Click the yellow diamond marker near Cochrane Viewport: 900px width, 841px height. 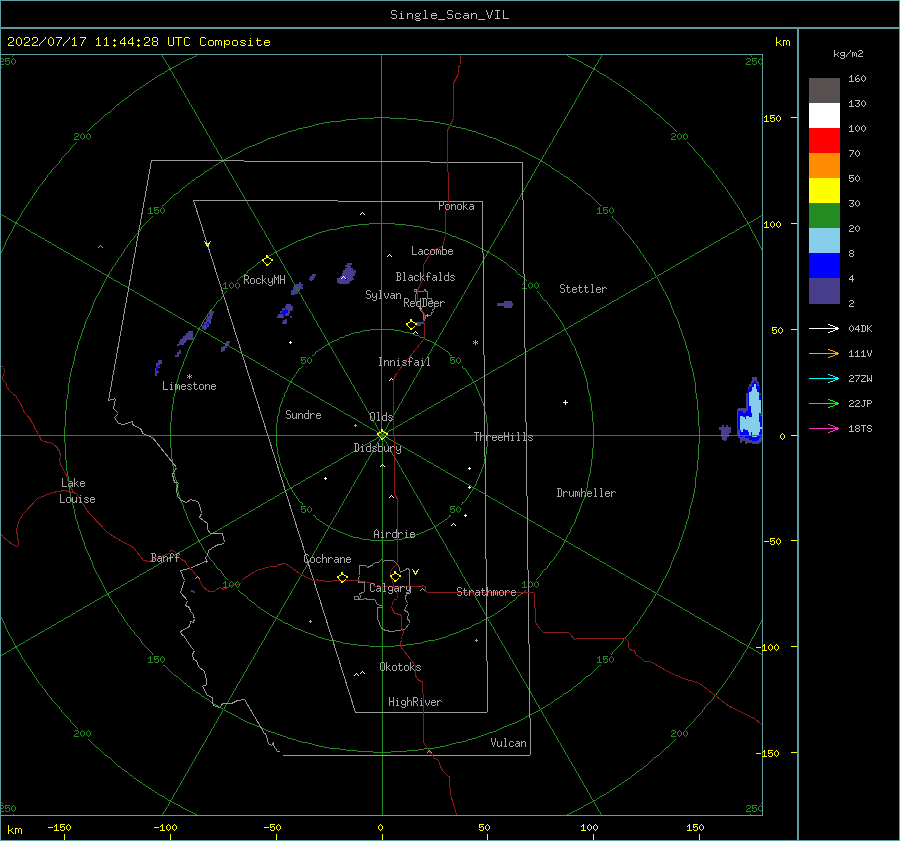click(x=343, y=577)
